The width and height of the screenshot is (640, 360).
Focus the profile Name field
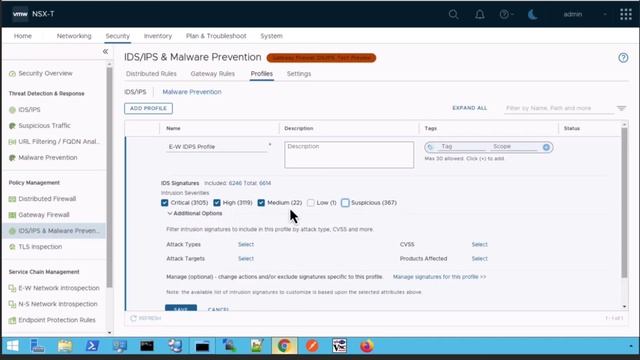(216, 147)
